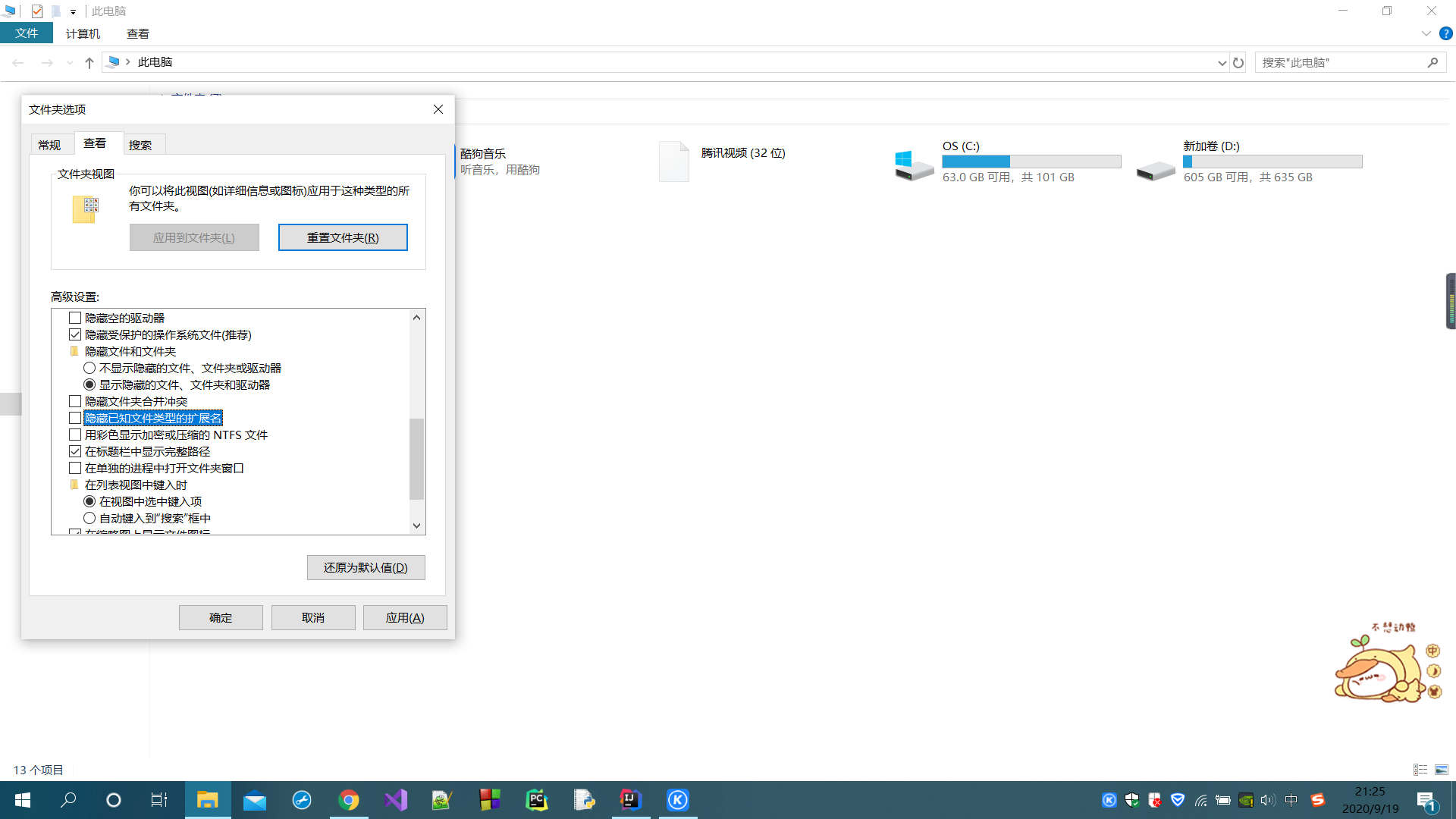Expand the ribbon with the chevron
Viewport: 1456px width, 819px height.
click(x=1426, y=33)
